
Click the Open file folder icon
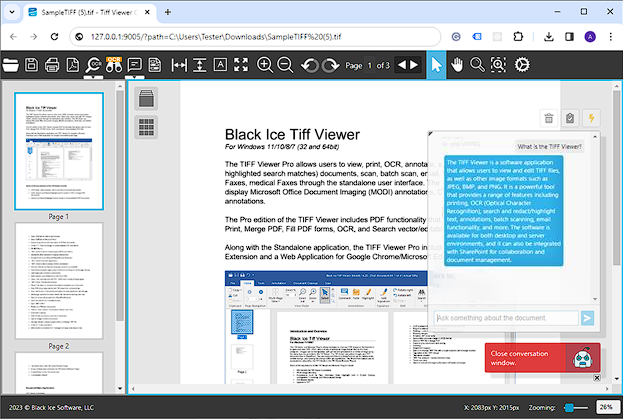click(x=11, y=65)
